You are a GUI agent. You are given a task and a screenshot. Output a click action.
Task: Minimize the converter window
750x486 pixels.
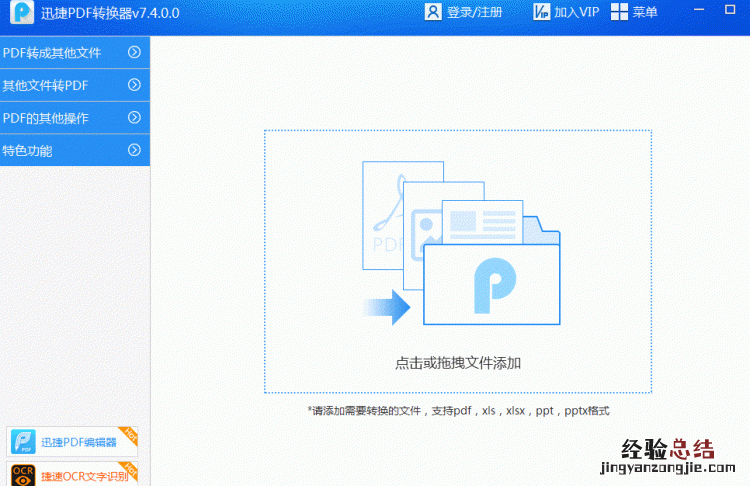[699, 10]
